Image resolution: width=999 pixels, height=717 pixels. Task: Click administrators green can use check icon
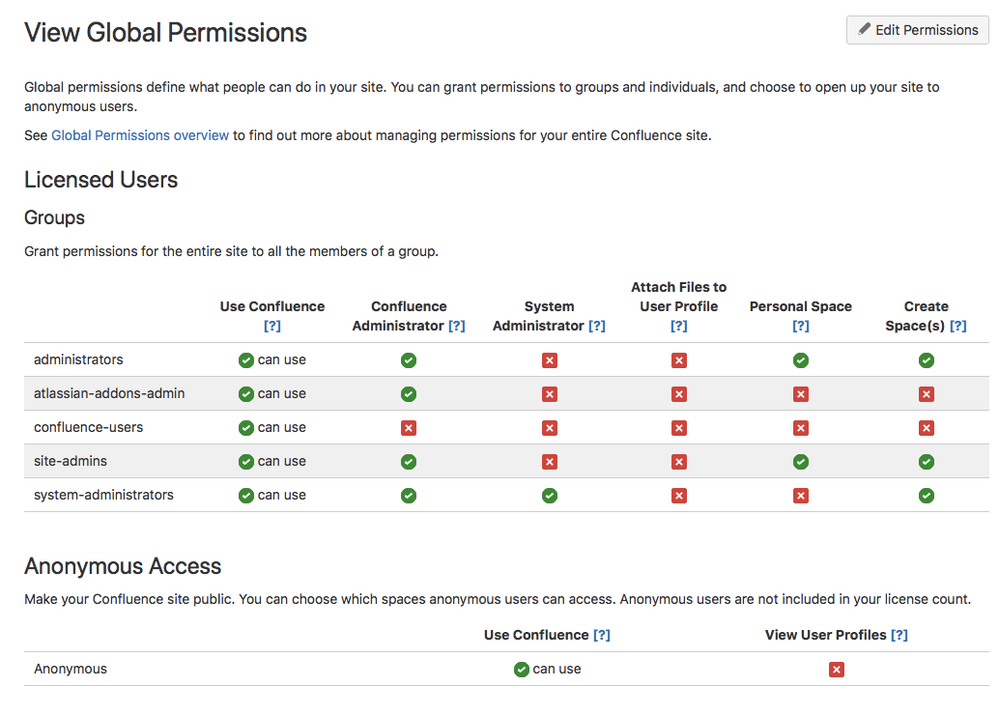click(246, 360)
